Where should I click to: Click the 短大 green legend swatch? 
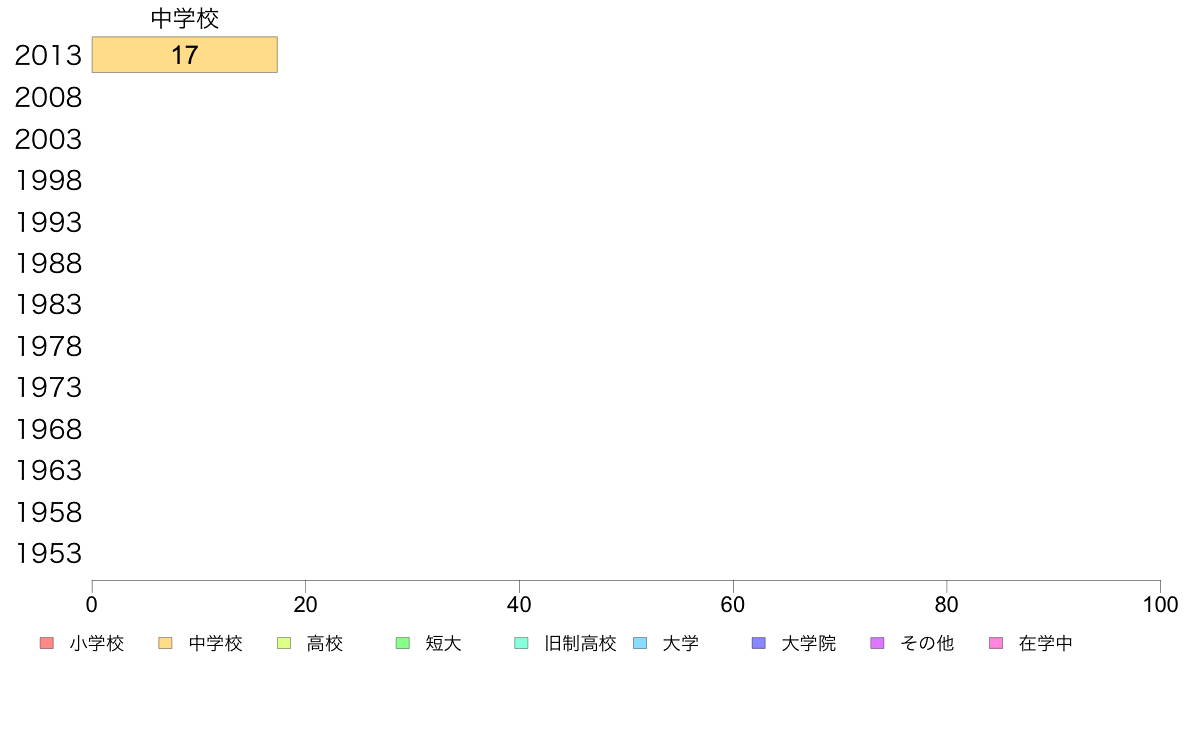click(x=403, y=644)
